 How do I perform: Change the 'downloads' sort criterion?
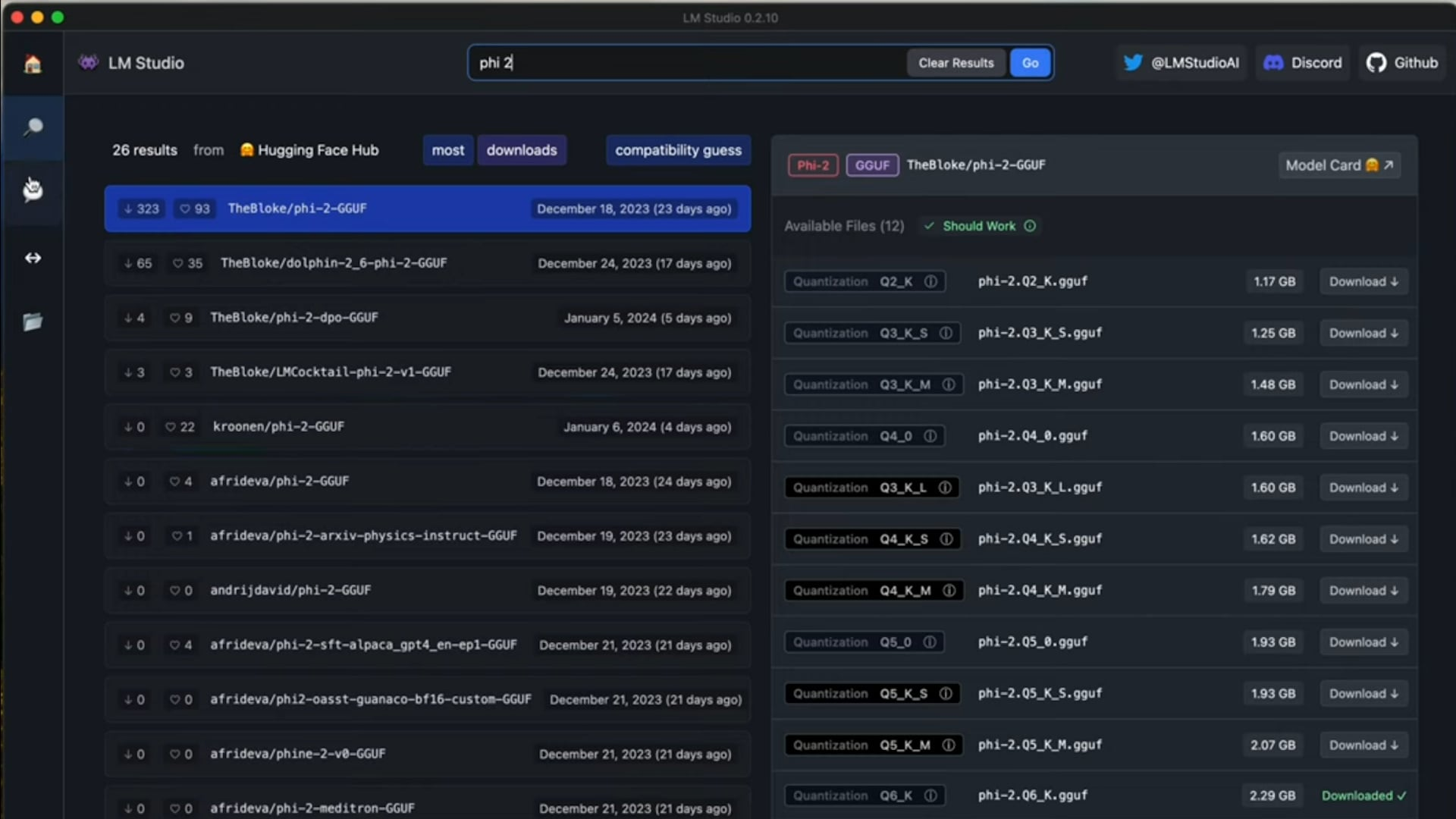coord(522,150)
